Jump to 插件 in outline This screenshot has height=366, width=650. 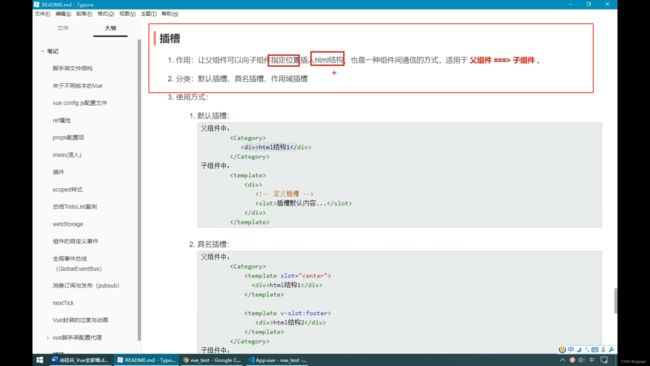coord(58,172)
